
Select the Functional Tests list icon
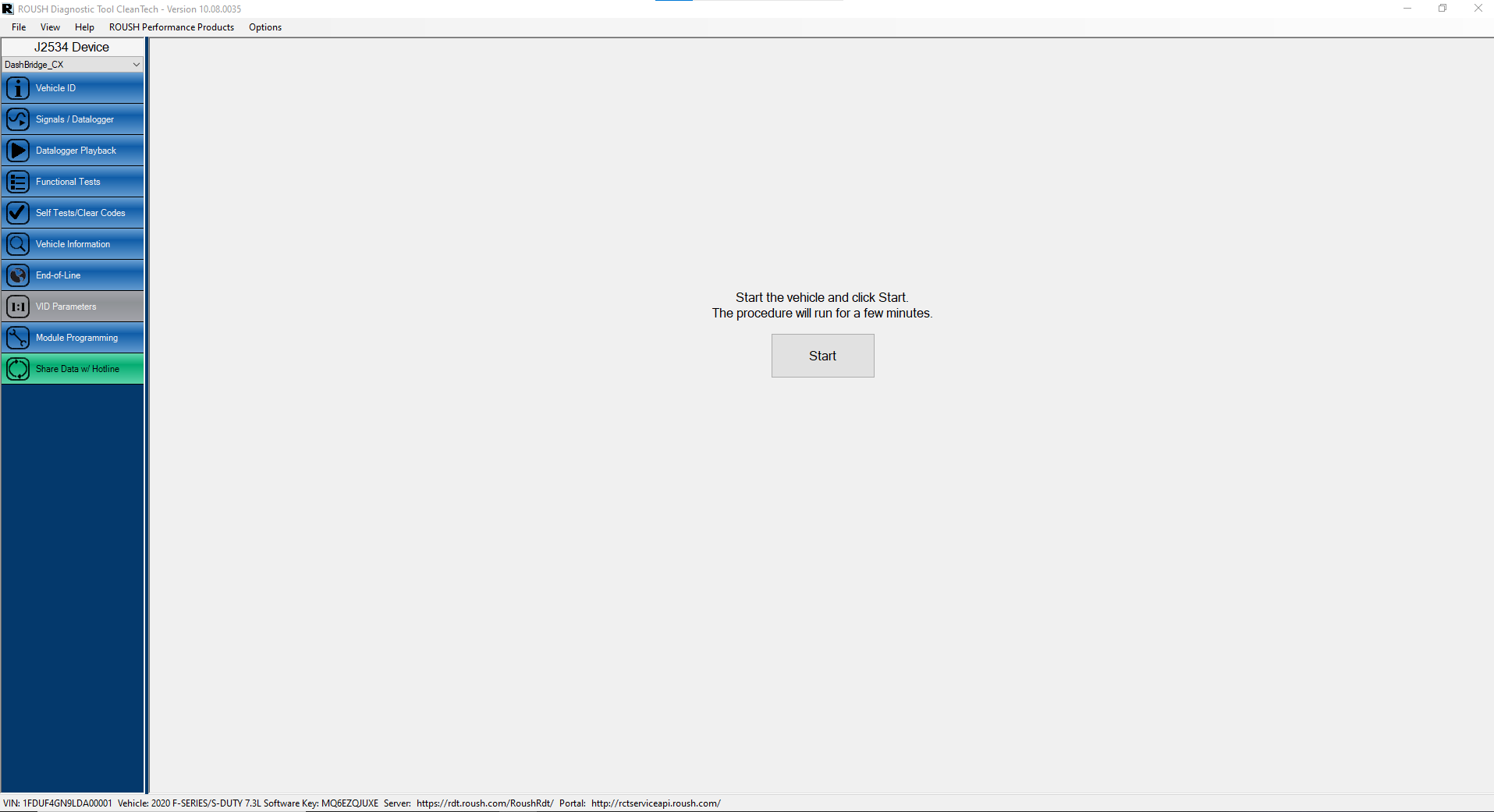(18, 181)
